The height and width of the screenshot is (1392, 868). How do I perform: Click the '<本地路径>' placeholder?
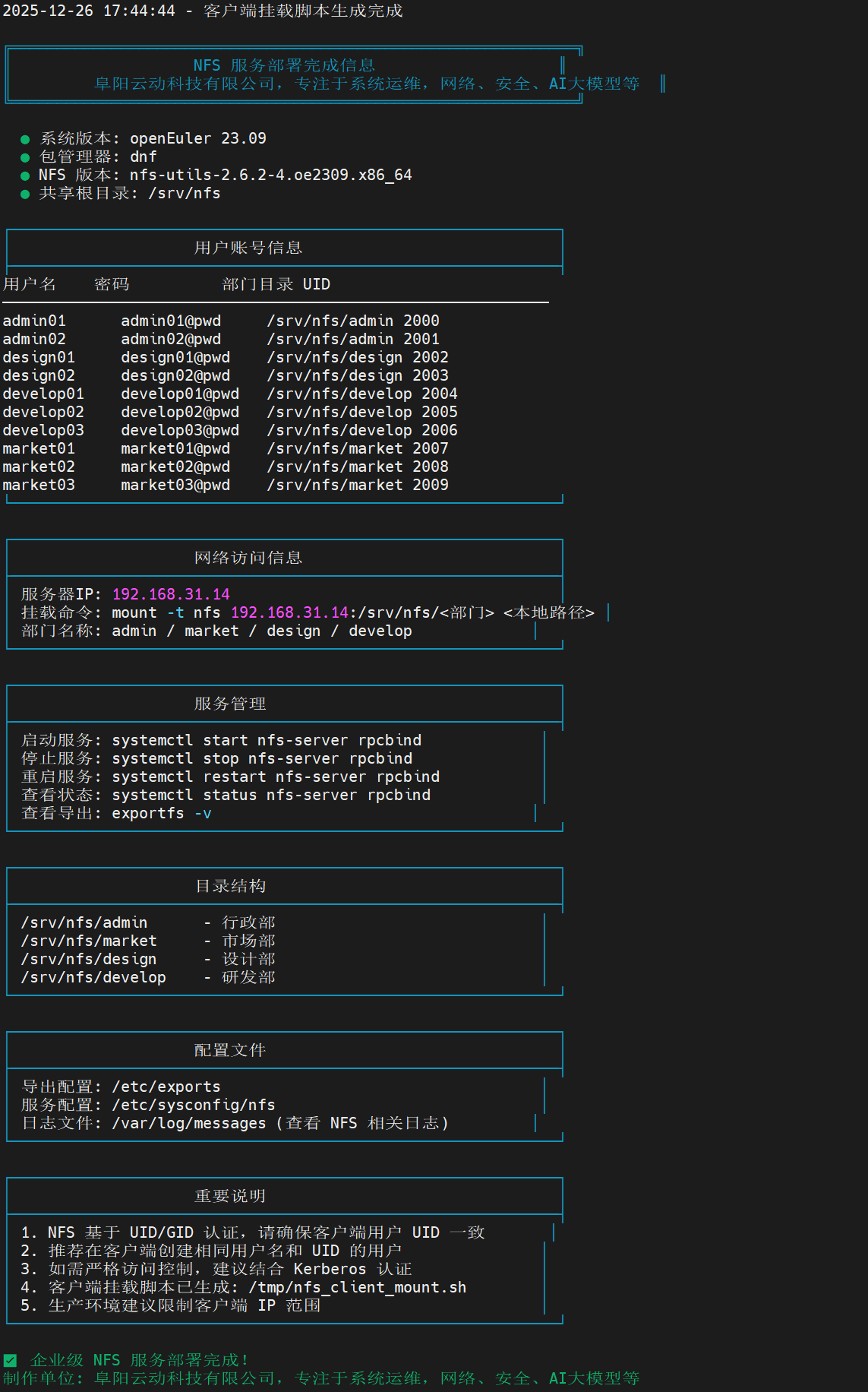click(549, 612)
